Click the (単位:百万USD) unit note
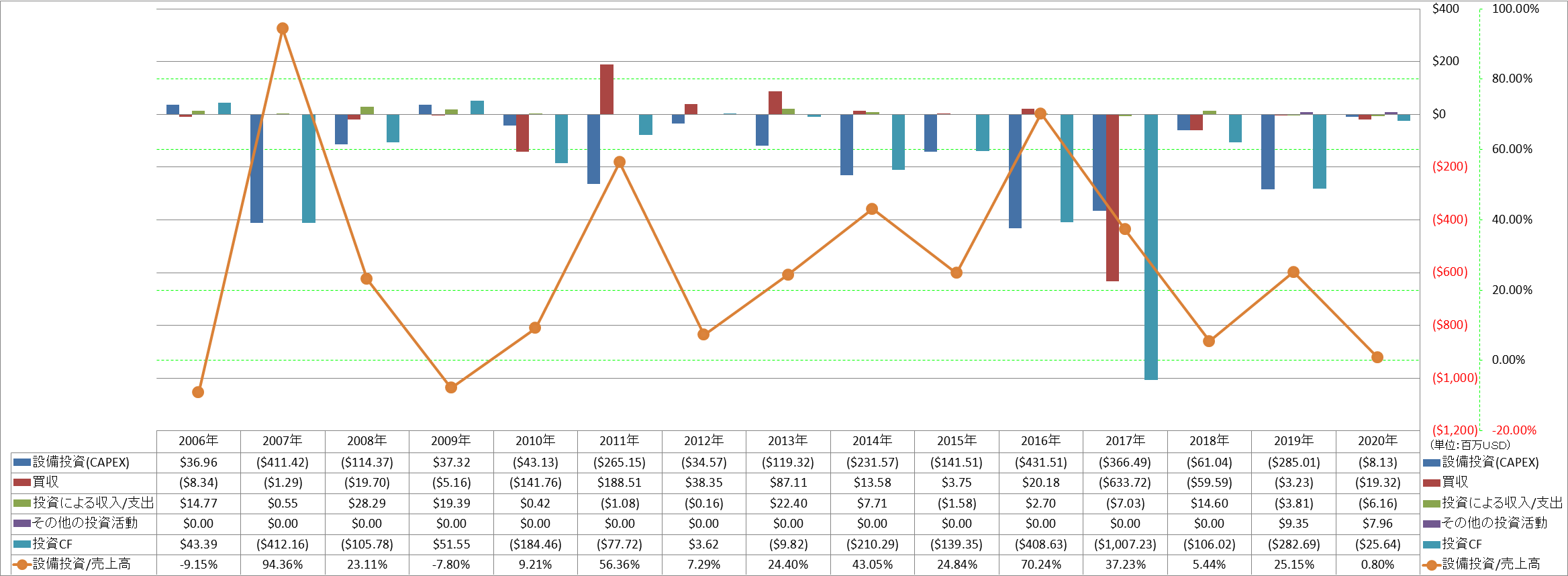This screenshot has width=1568, height=576. pos(1470,444)
